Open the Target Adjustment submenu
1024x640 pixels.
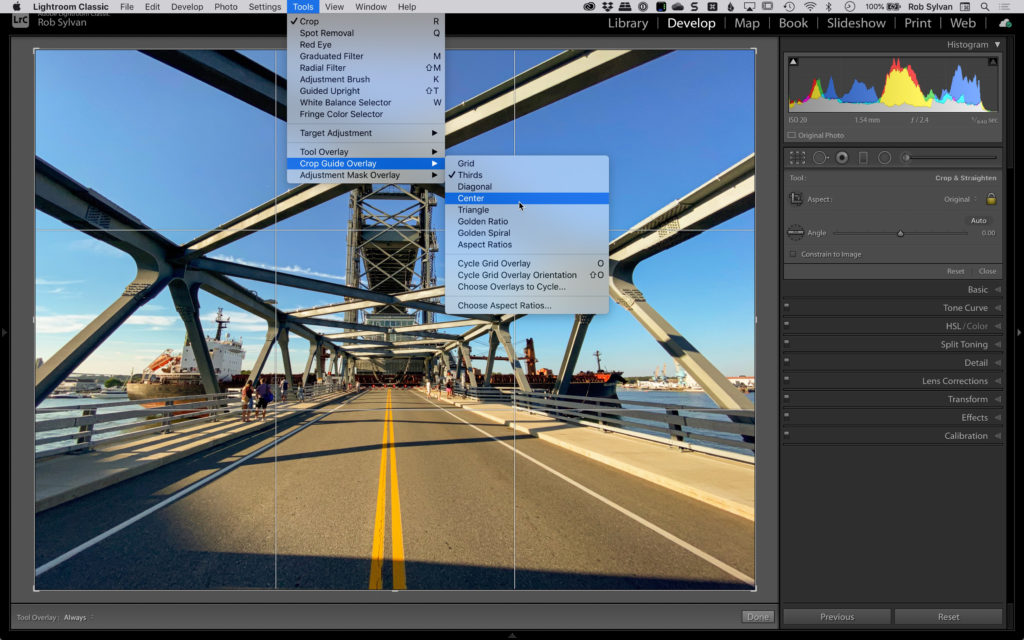tap(366, 133)
